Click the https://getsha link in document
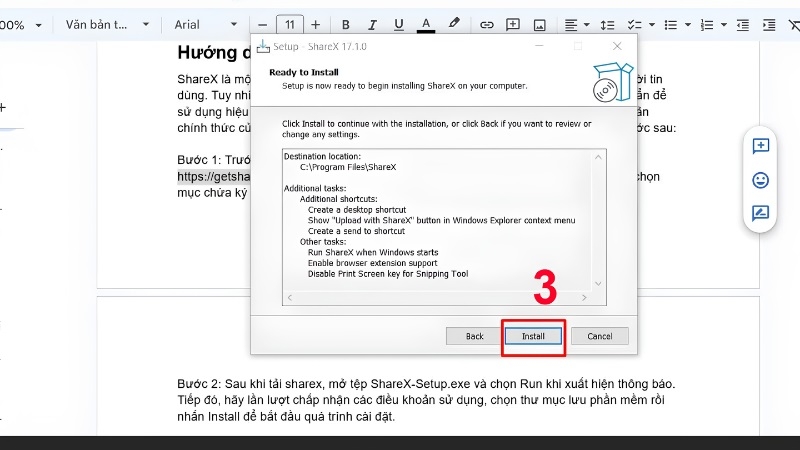This screenshot has width=800, height=450. click(x=214, y=177)
